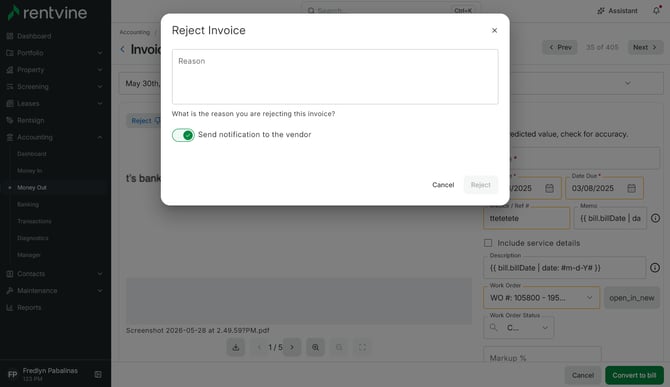670x387 pixels.
Task: Click the Screening list icon
Action: click(10, 87)
